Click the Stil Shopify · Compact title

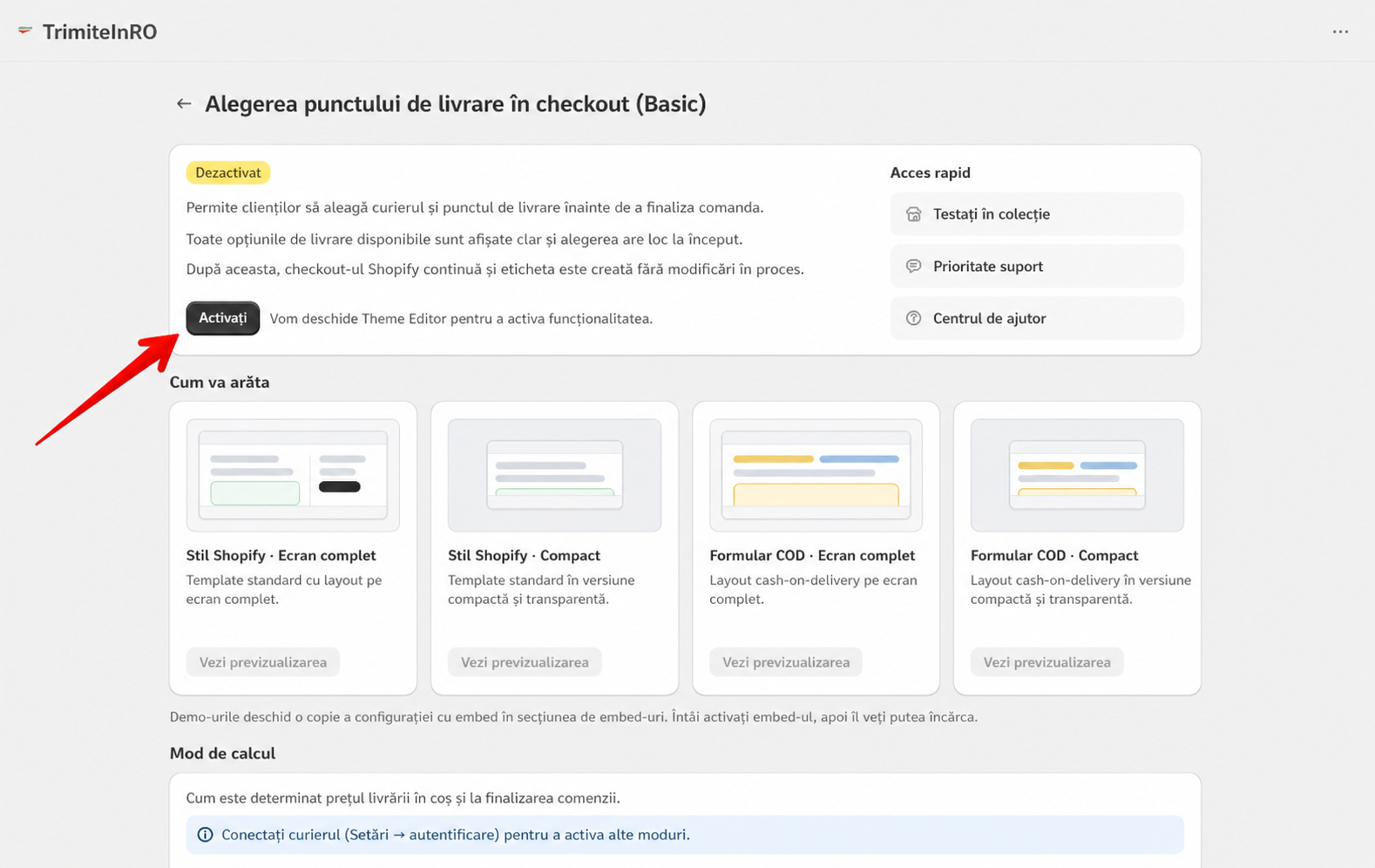point(524,556)
